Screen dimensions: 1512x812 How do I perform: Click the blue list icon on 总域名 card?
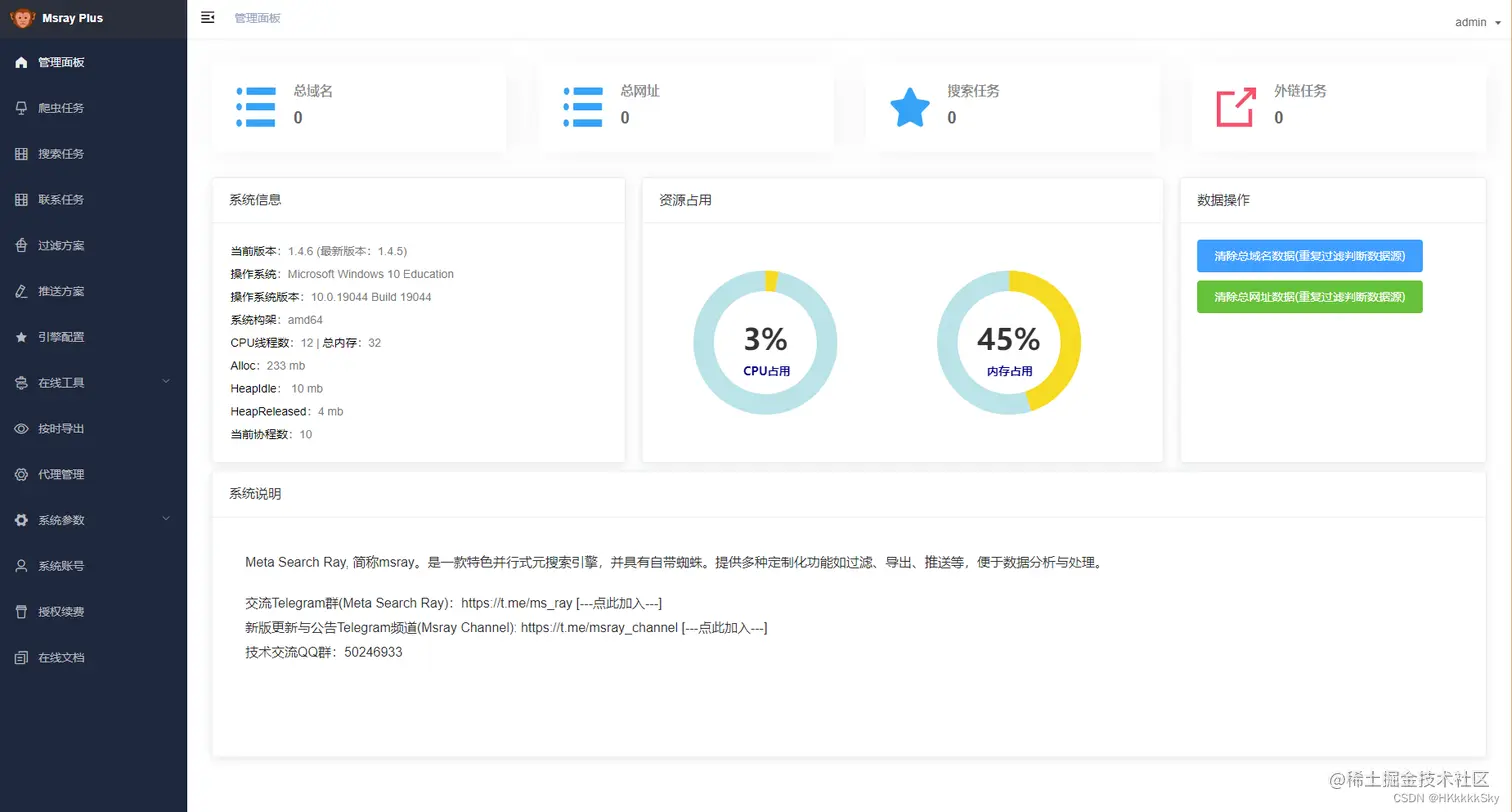click(x=255, y=106)
